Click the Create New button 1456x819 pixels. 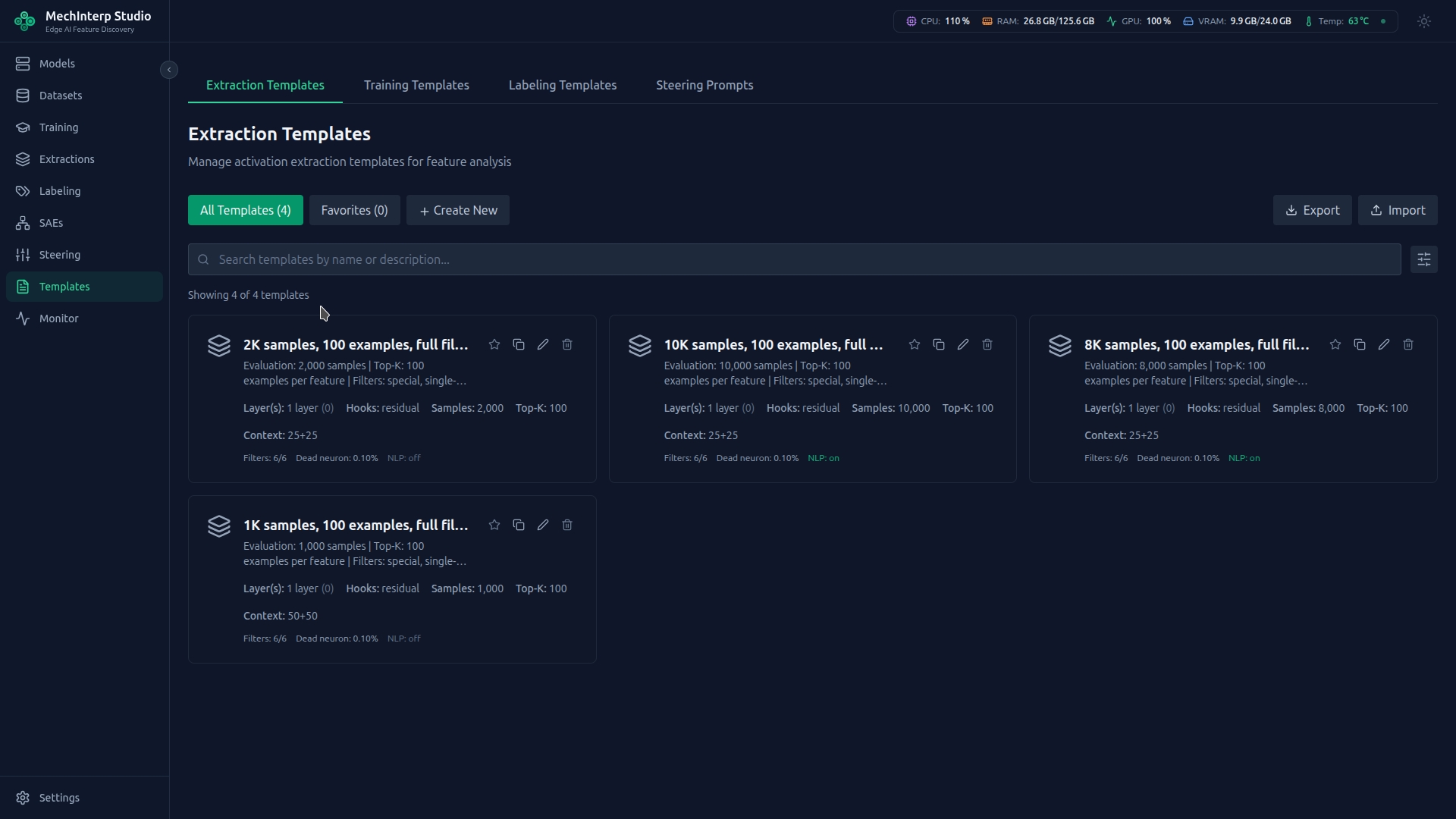coord(458,210)
